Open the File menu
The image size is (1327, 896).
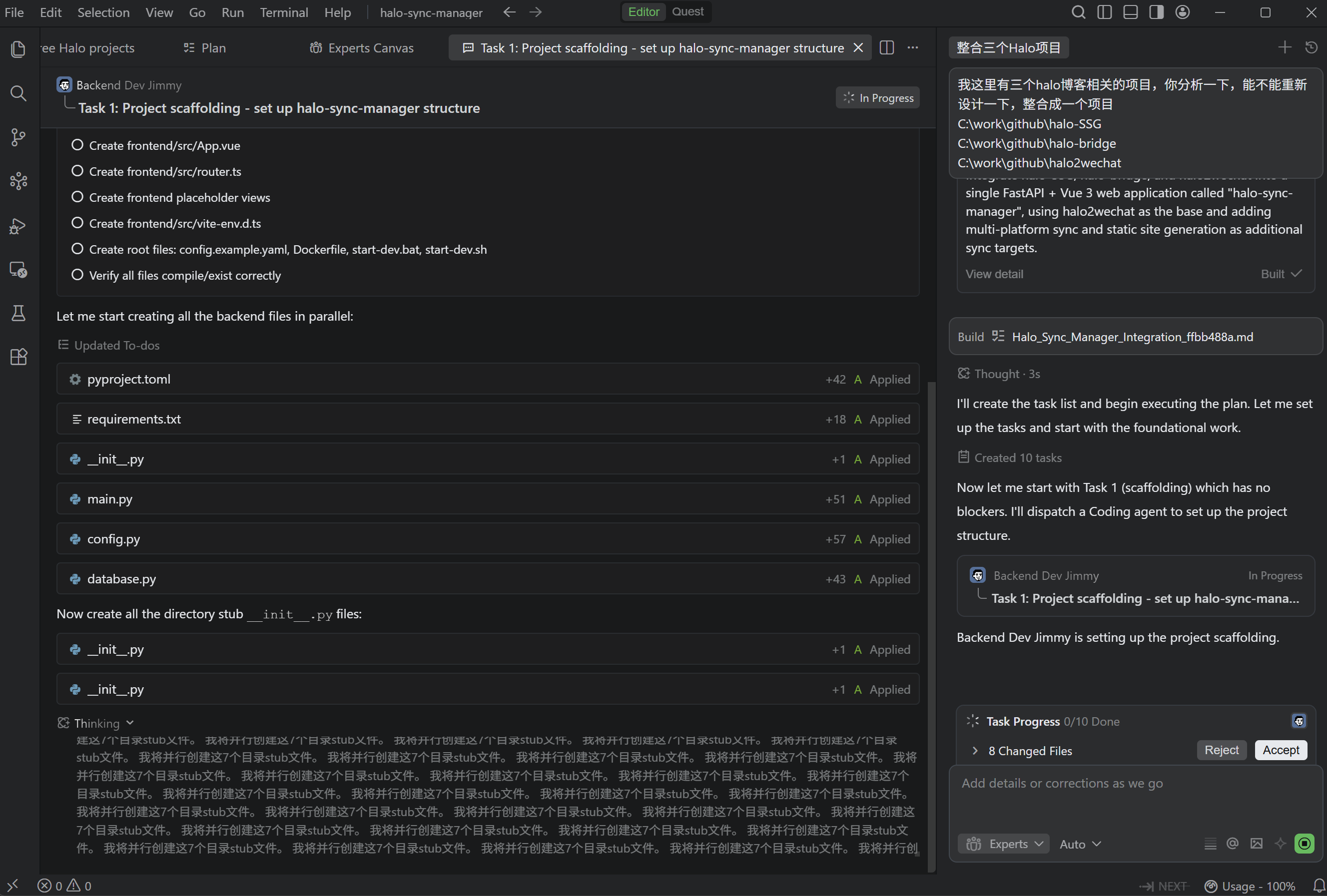pyautogui.click(x=14, y=12)
